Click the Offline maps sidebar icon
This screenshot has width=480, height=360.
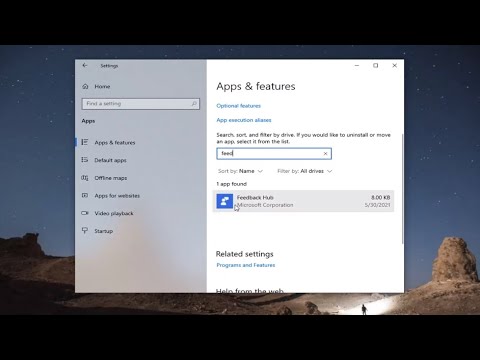pyautogui.click(x=85, y=178)
